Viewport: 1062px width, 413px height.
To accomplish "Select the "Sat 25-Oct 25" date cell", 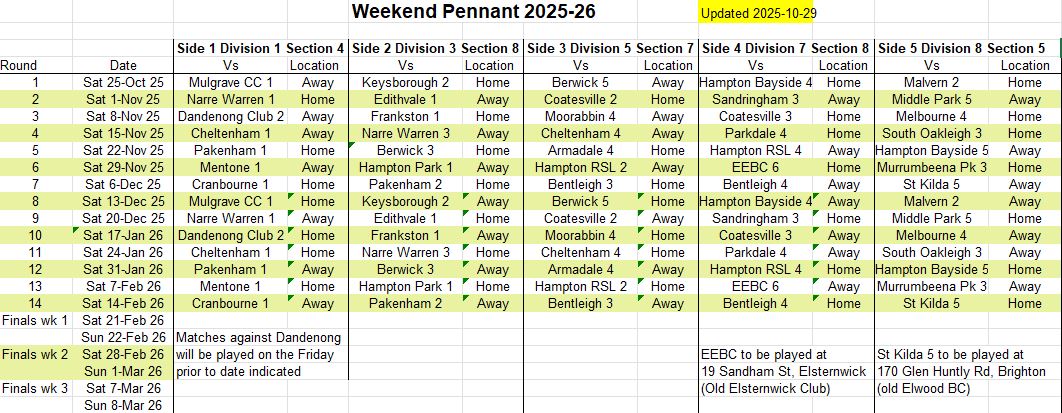I will point(123,82).
